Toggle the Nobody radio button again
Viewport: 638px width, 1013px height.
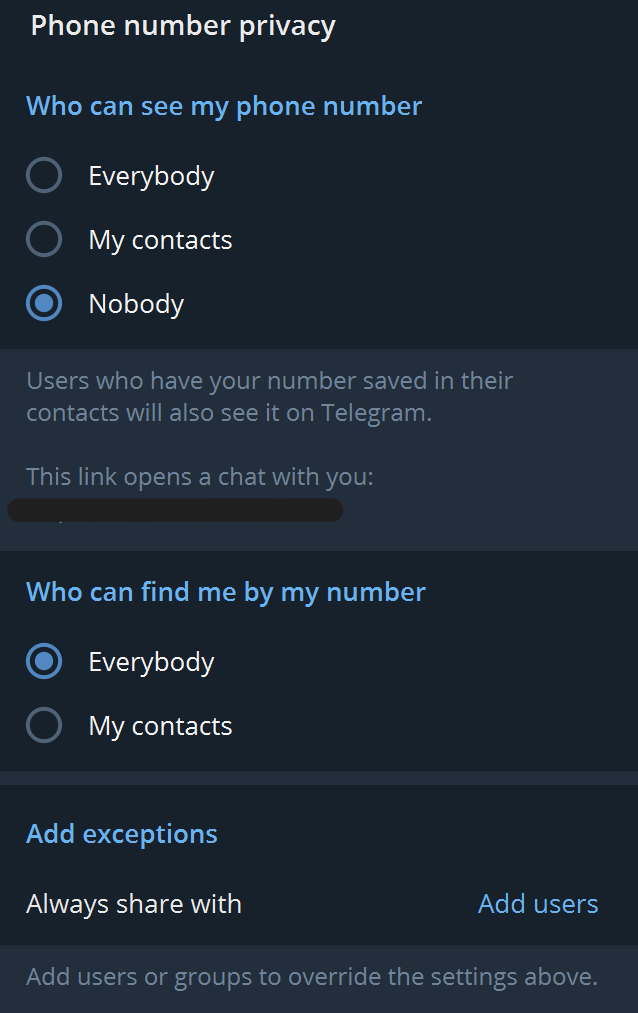44,303
